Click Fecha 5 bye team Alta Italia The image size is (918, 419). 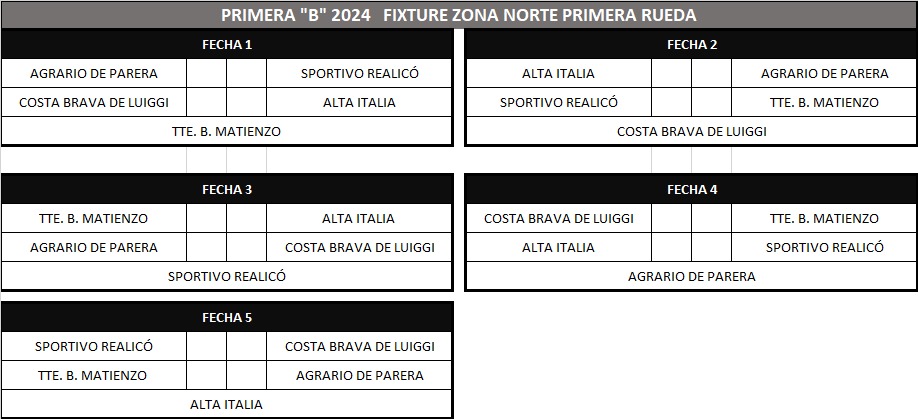coord(227,404)
